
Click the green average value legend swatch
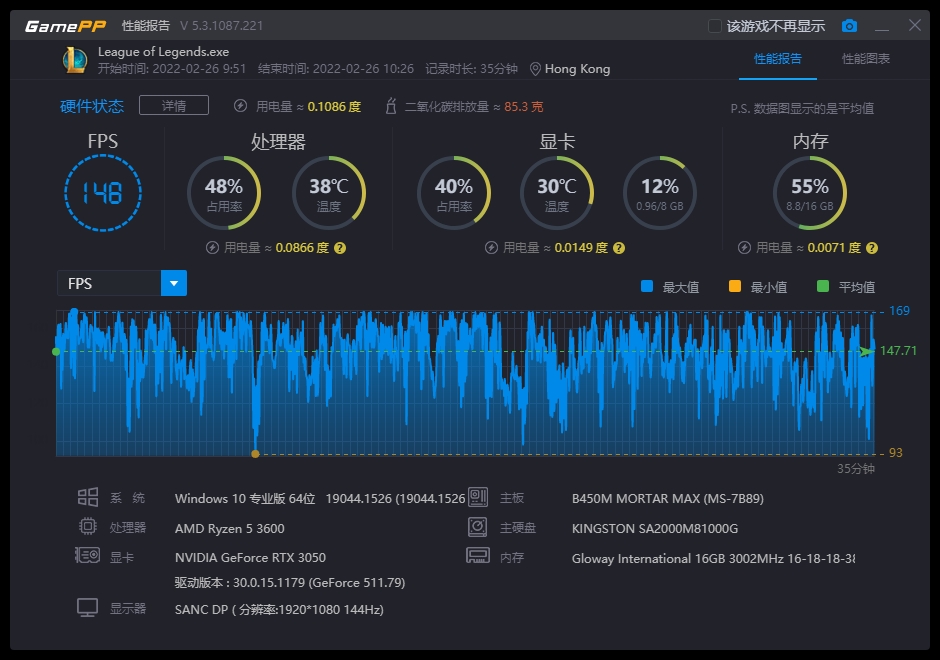823,287
